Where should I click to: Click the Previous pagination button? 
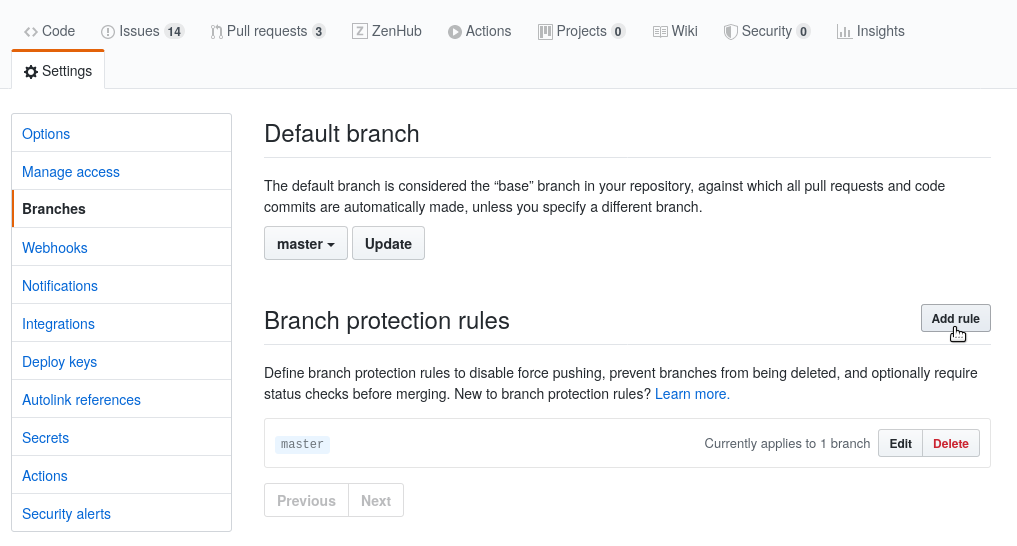pos(306,500)
